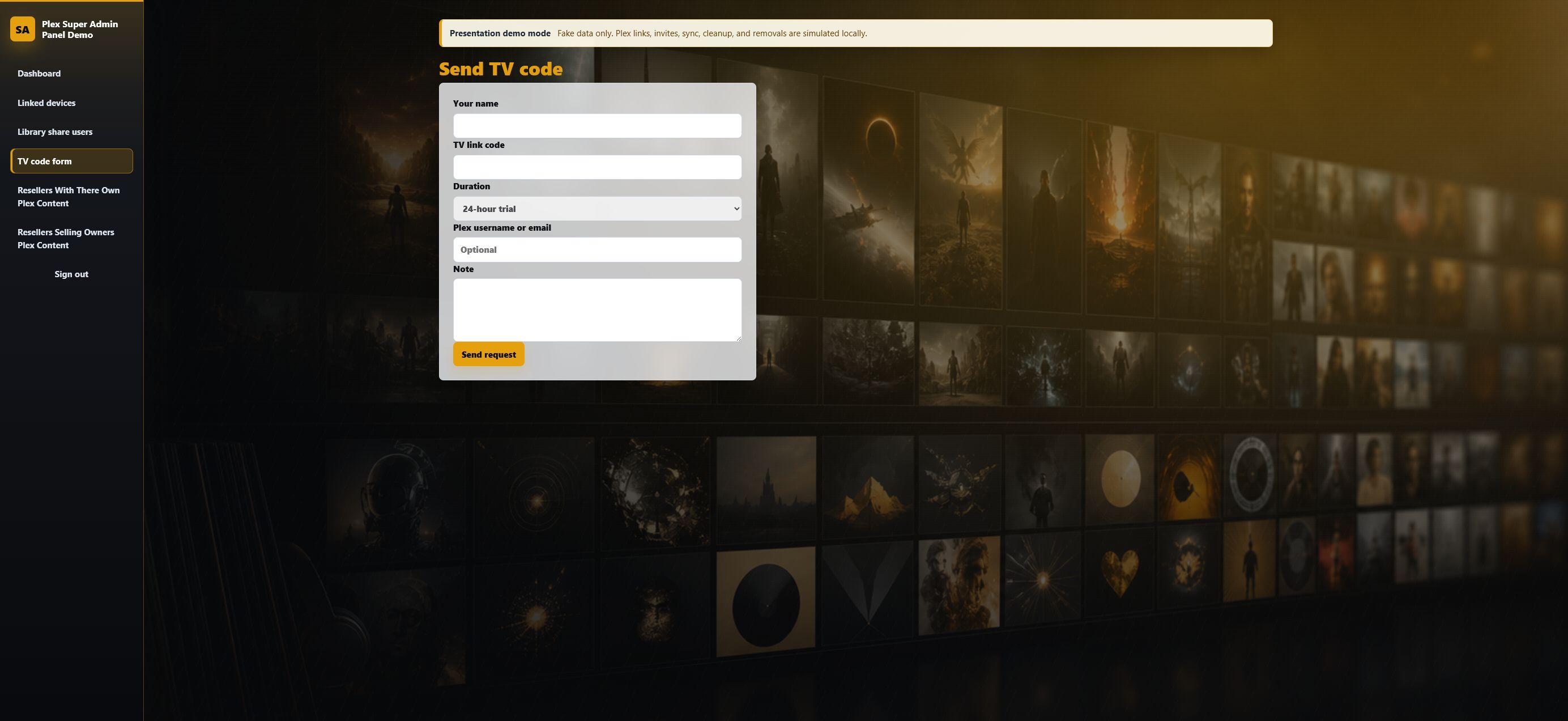Click the Plex Super Admin Panel Demo title
Screen dimensions: 1568x721
tap(80, 29)
